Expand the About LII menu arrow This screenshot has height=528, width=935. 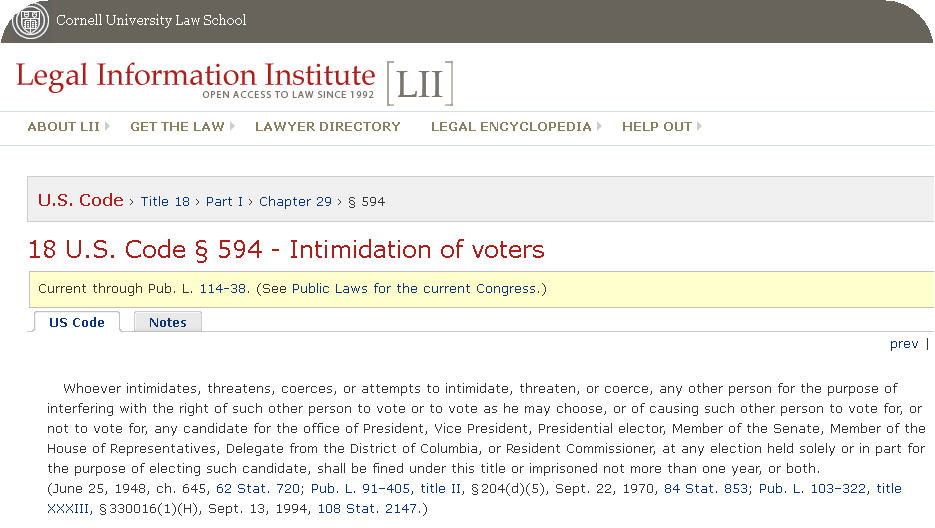(x=107, y=126)
